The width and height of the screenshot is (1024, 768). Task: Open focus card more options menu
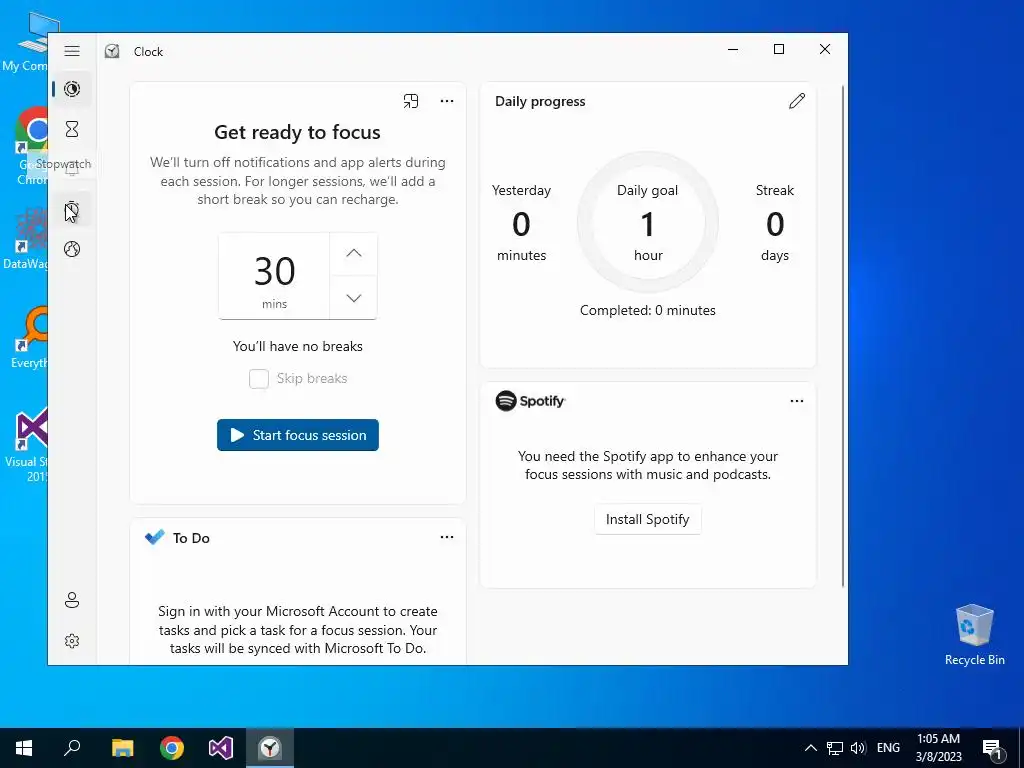point(447,101)
